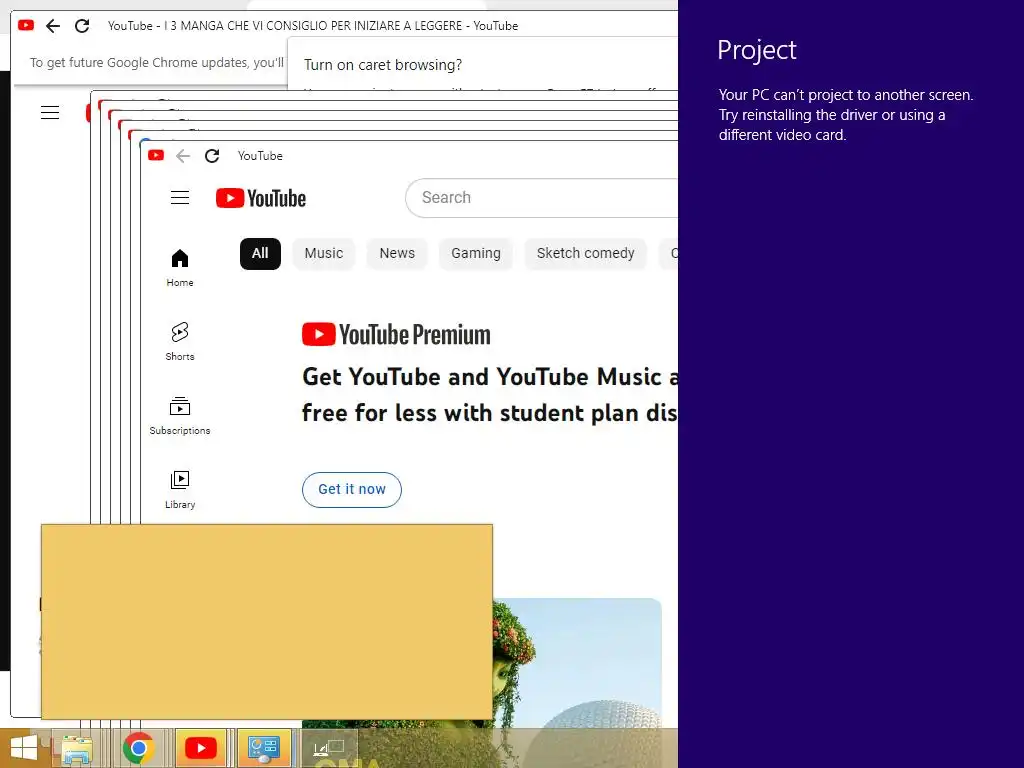This screenshot has width=1024, height=768.
Task: Open the hamburger menu in the rear YouTube window
Action: [x=50, y=113]
